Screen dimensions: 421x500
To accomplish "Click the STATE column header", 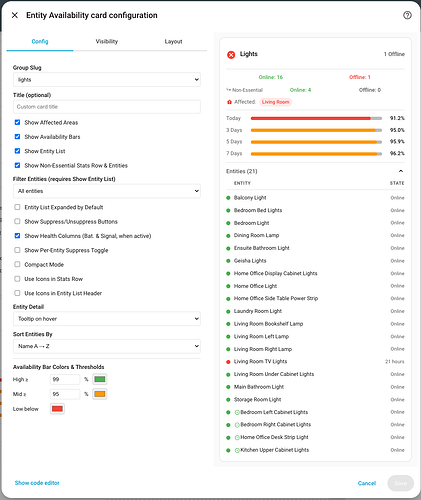I will pos(397,183).
